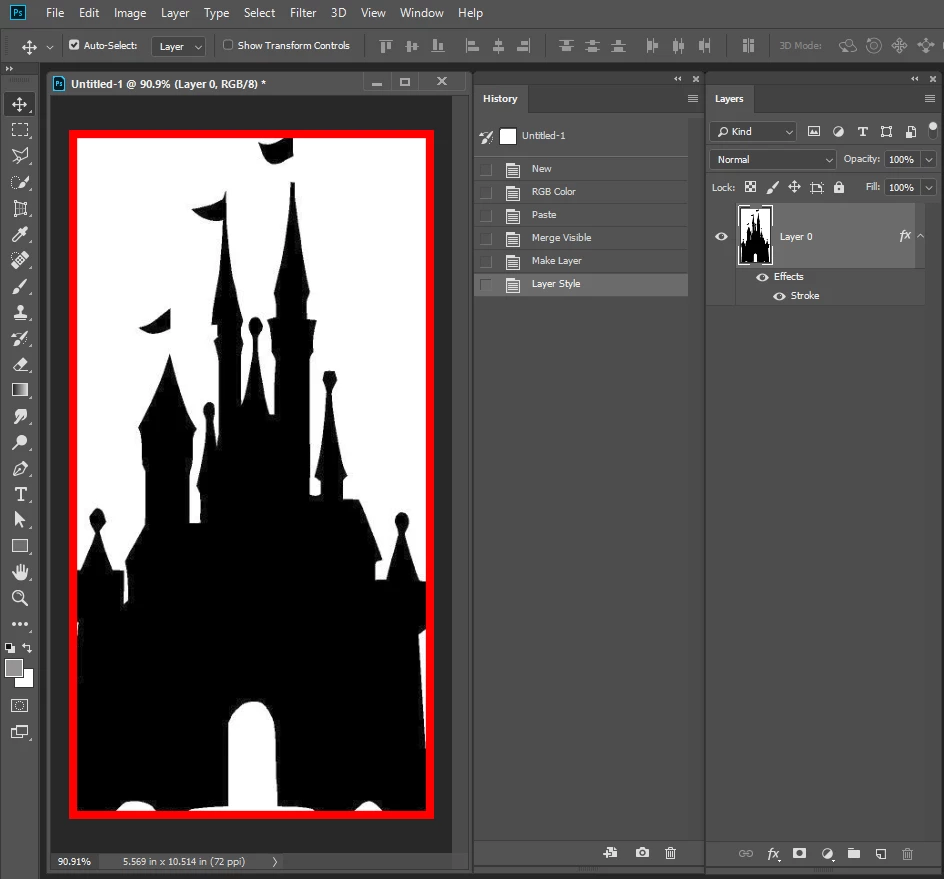Select the Eyedropper tool
944x879 pixels.
tap(20, 235)
